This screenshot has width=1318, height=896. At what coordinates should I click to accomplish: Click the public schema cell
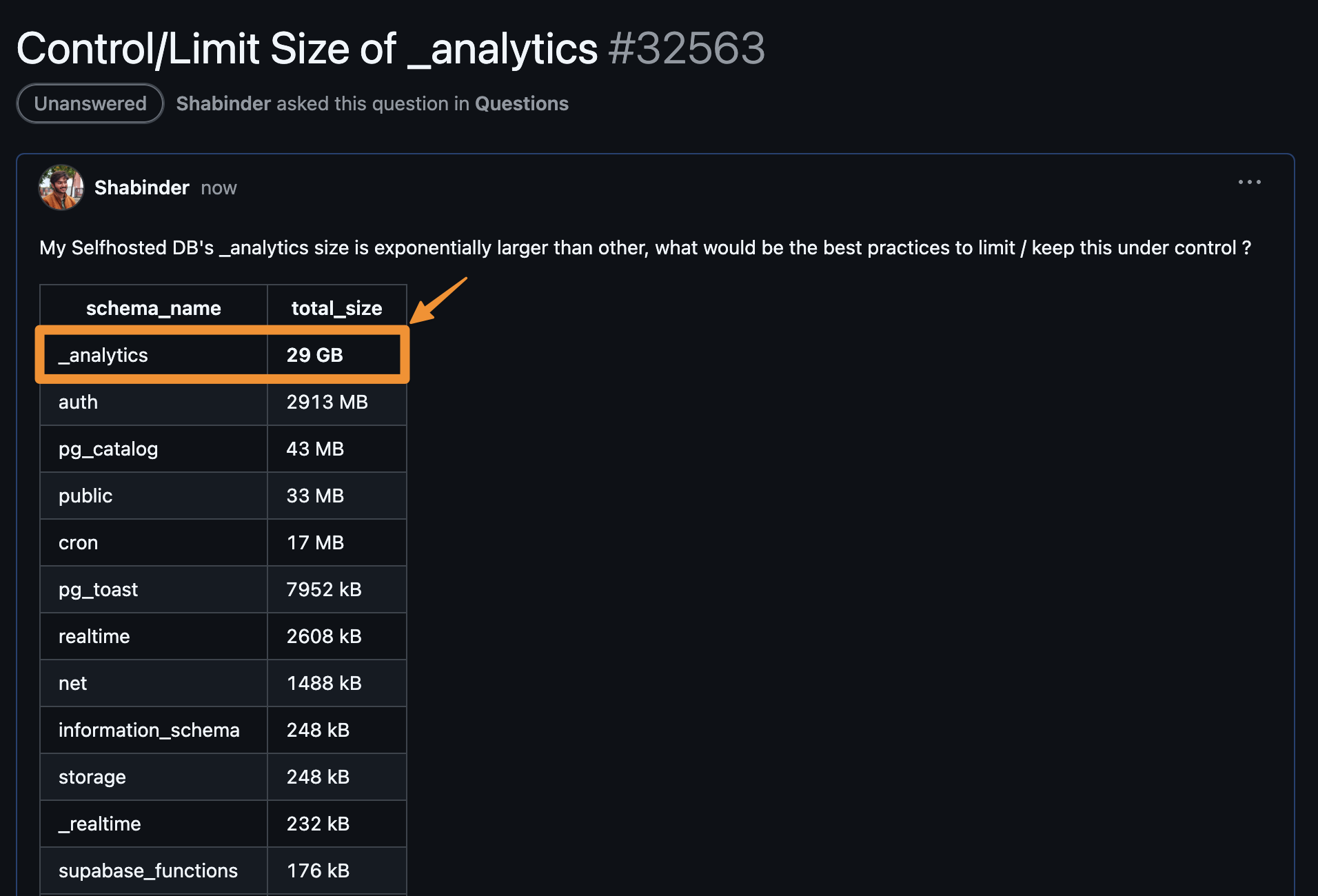[85, 496]
